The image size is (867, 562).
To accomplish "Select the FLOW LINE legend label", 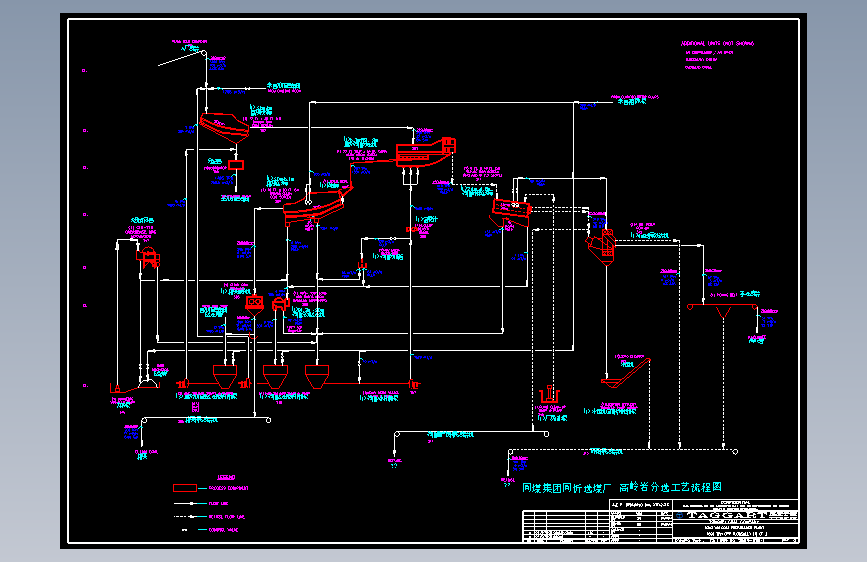I will (218, 503).
